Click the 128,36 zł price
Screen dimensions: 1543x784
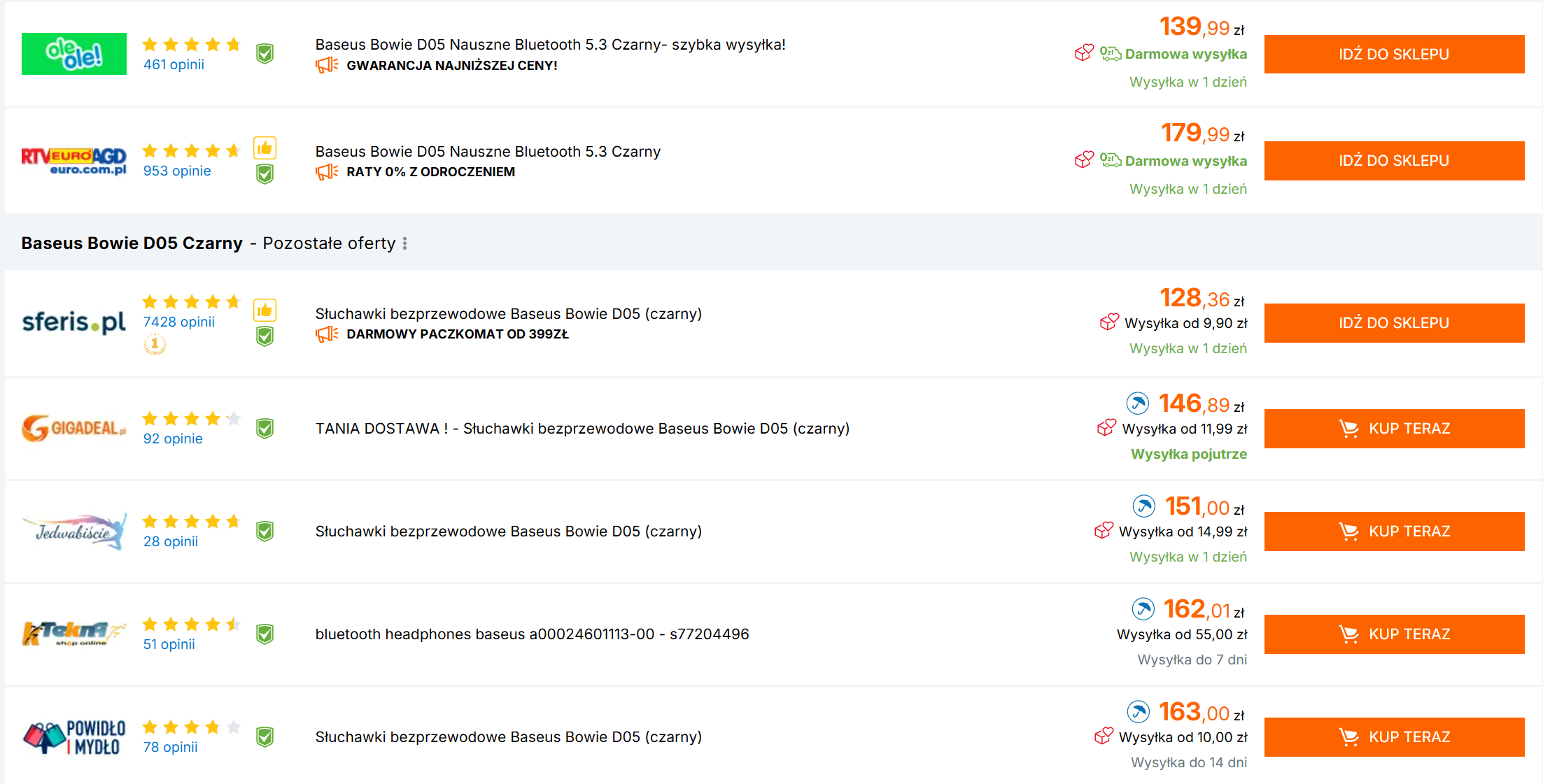[x=1202, y=298]
